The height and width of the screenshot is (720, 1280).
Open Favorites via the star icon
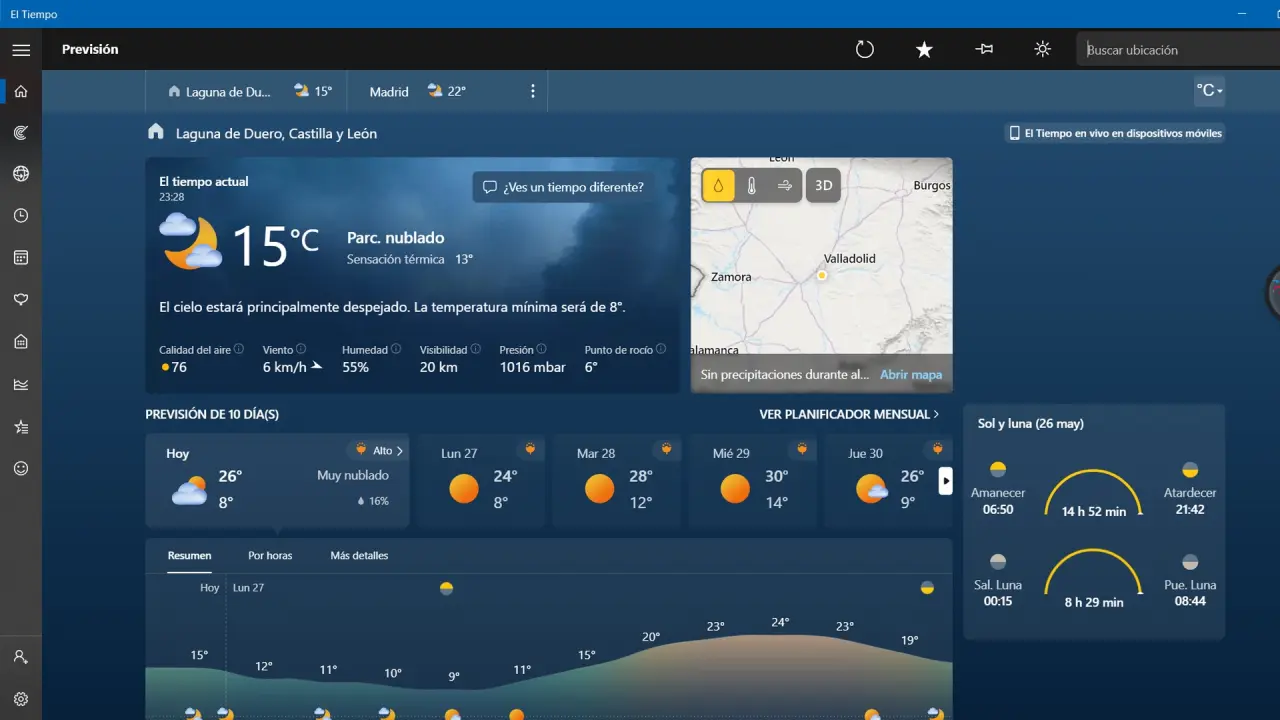tap(924, 49)
